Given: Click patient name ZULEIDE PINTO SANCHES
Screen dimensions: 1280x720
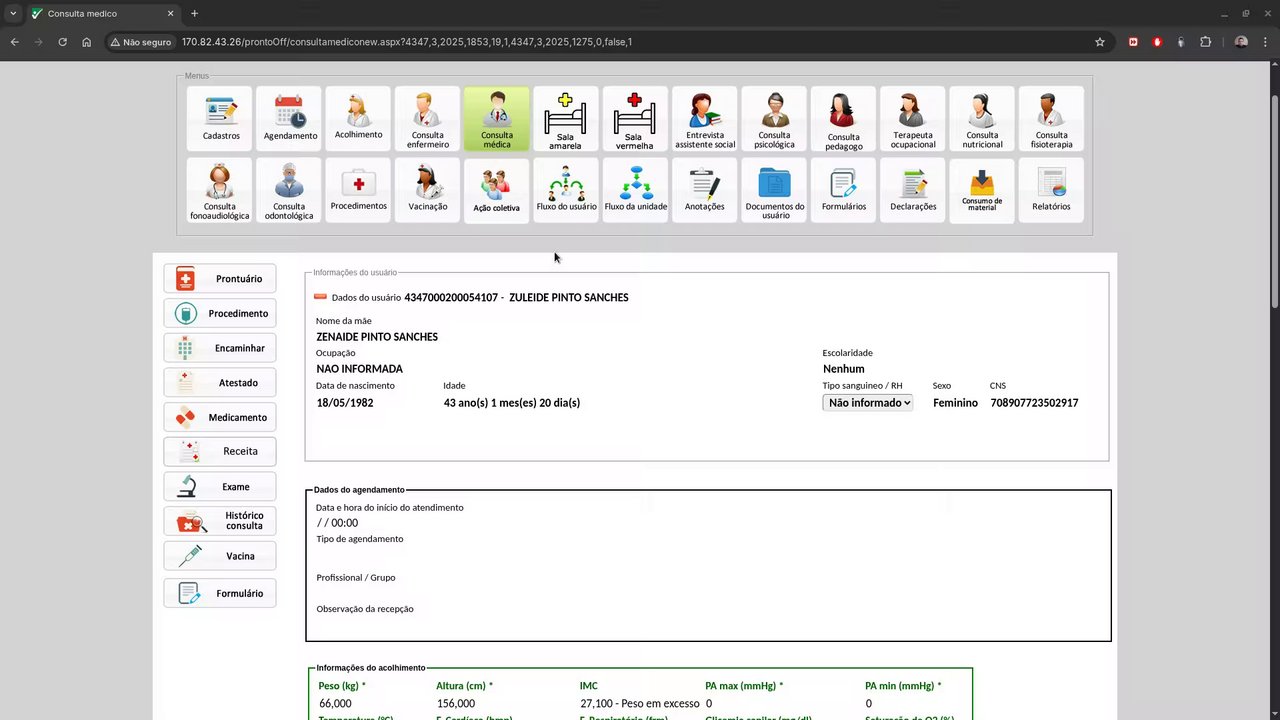Looking at the screenshot, I should (x=569, y=297).
